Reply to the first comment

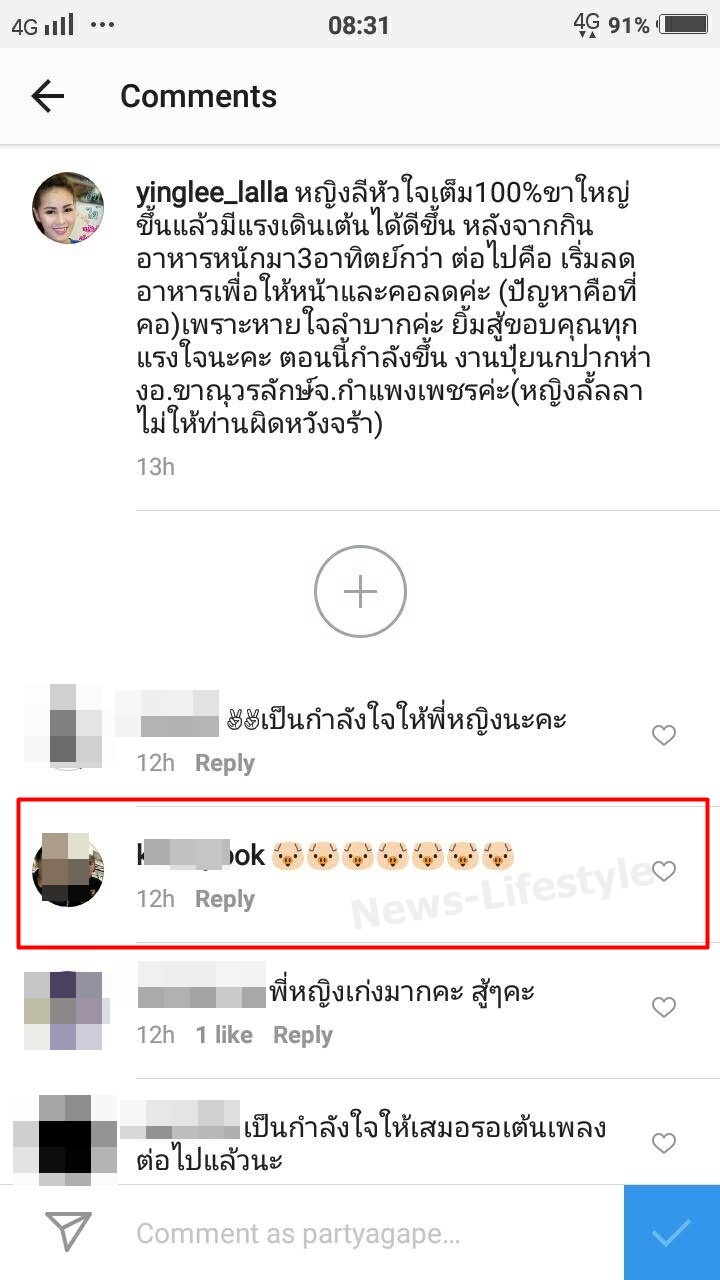point(225,763)
